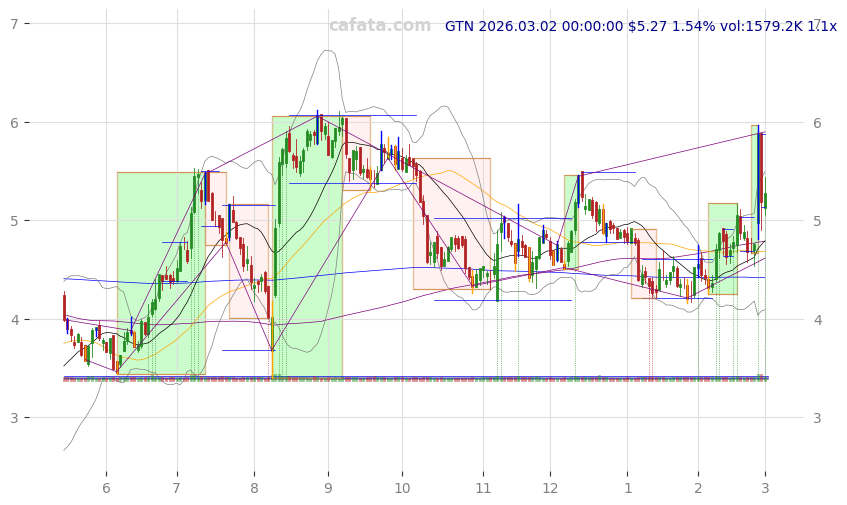Click price label 4 on left axis
Viewport: 847px width, 505px height.
coord(13,320)
